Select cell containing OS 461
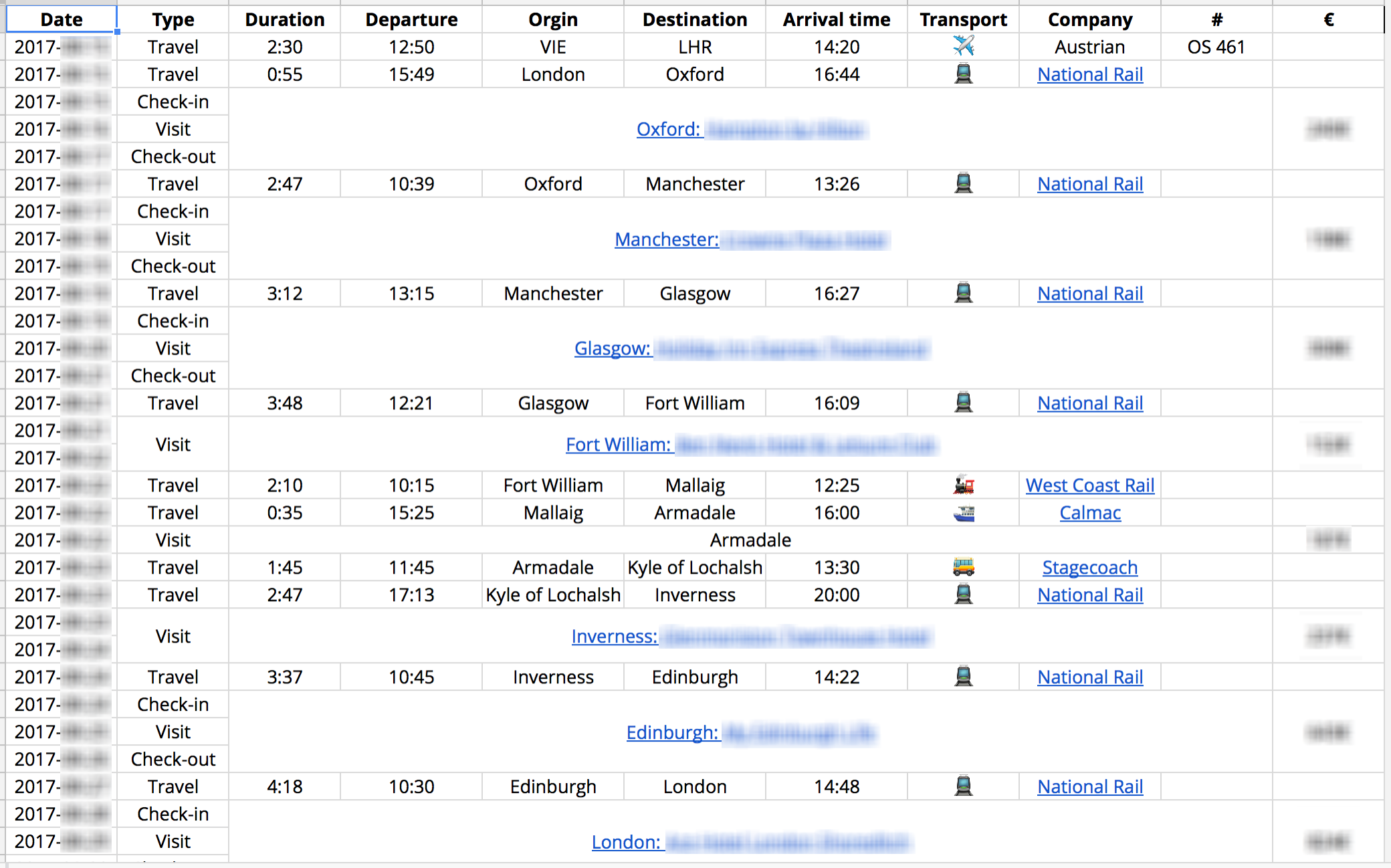The image size is (1391, 868). (1216, 47)
